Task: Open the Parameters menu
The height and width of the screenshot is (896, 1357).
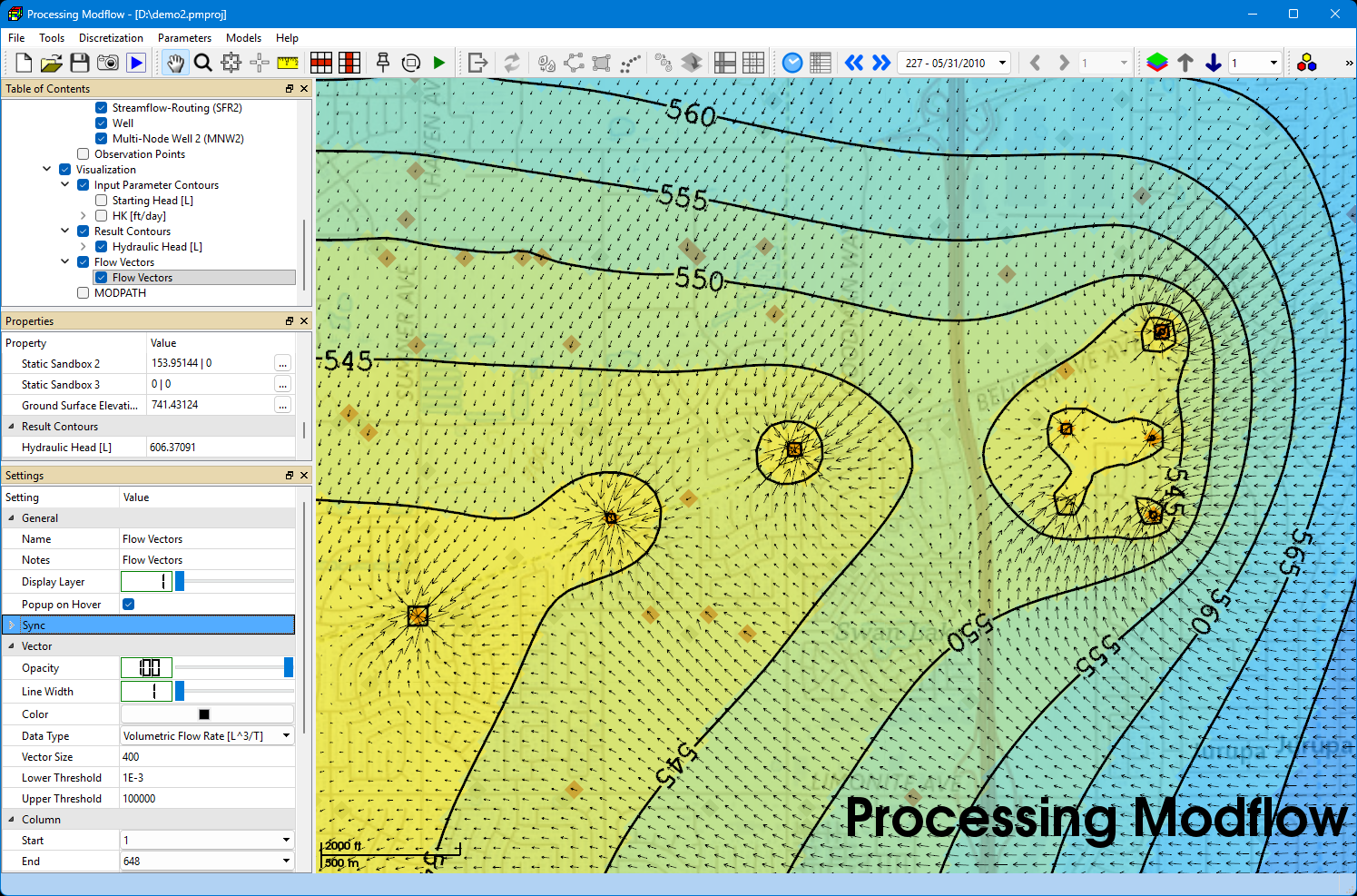Action: pos(184,38)
